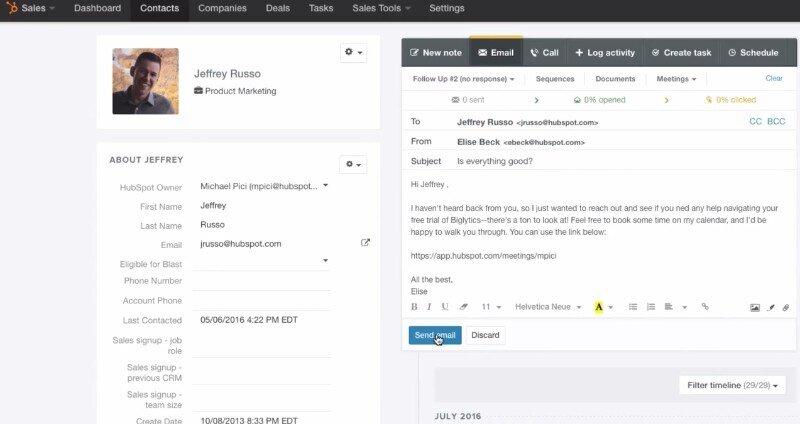This screenshot has height=424, width=800.
Task: Toggle underline formatting in email editor
Action: [445, 307]
